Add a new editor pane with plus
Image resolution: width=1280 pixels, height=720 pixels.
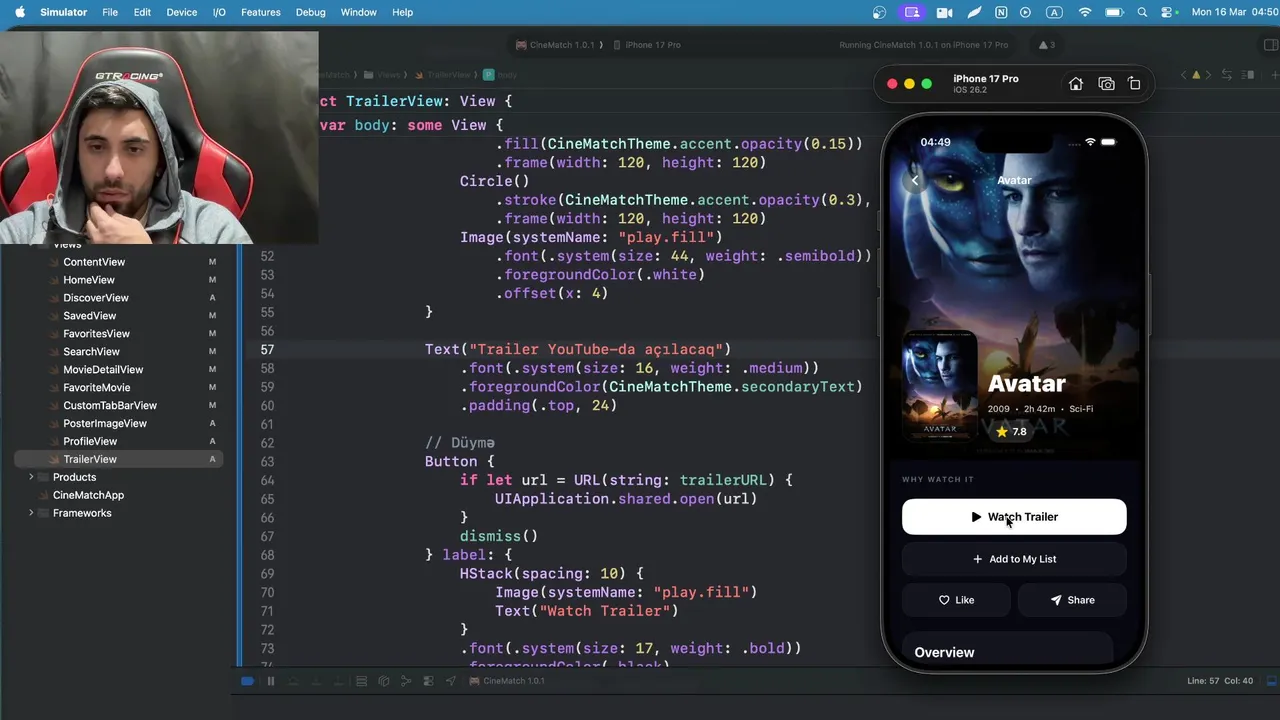[x=1274, y=75]
